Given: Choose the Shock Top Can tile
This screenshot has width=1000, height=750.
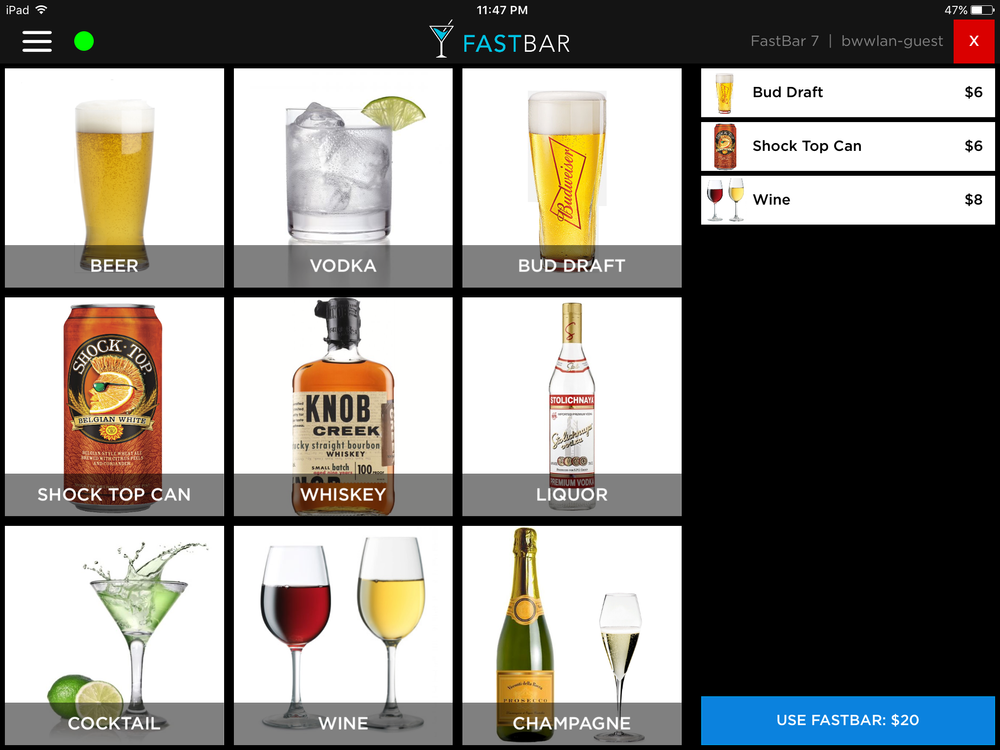Looking at the screenshot, I should point(114,406).
